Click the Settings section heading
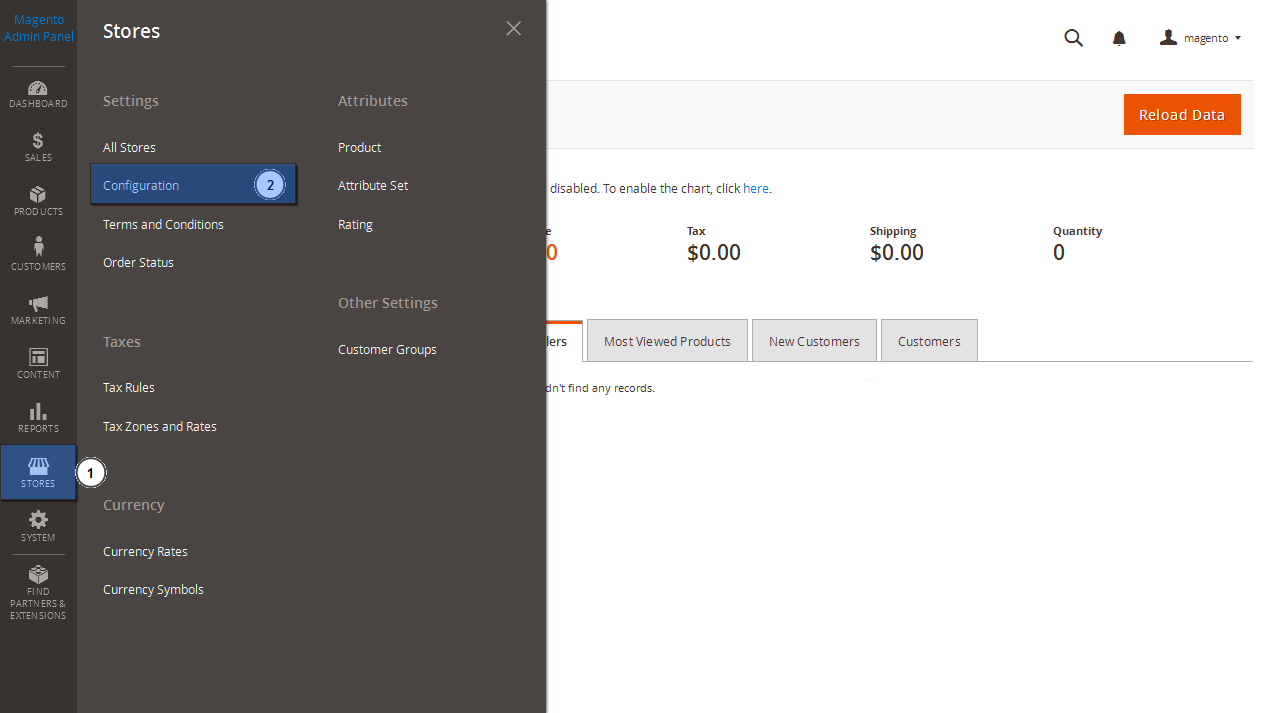This screenshot has height=713, width=1280. tap(131, 101)
